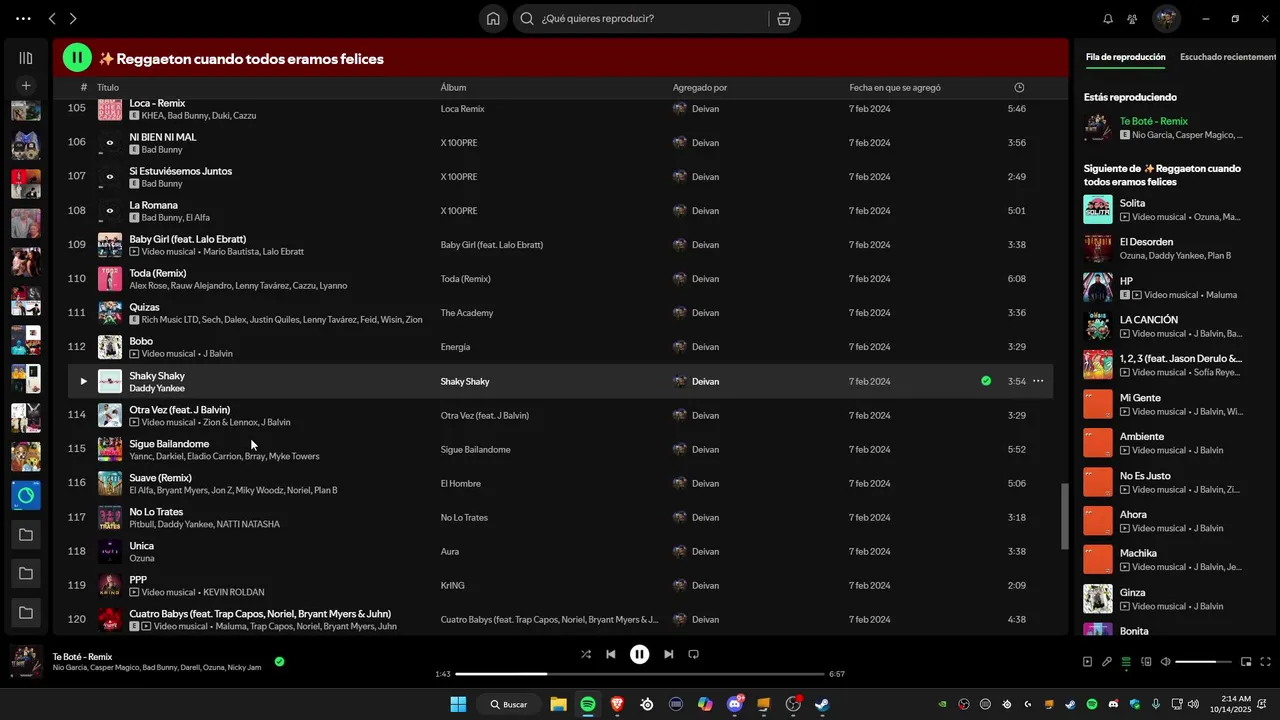Mute with the player bar volume speaker icon
This screenshot has height=720, width=1280.
coord(1165,661)
